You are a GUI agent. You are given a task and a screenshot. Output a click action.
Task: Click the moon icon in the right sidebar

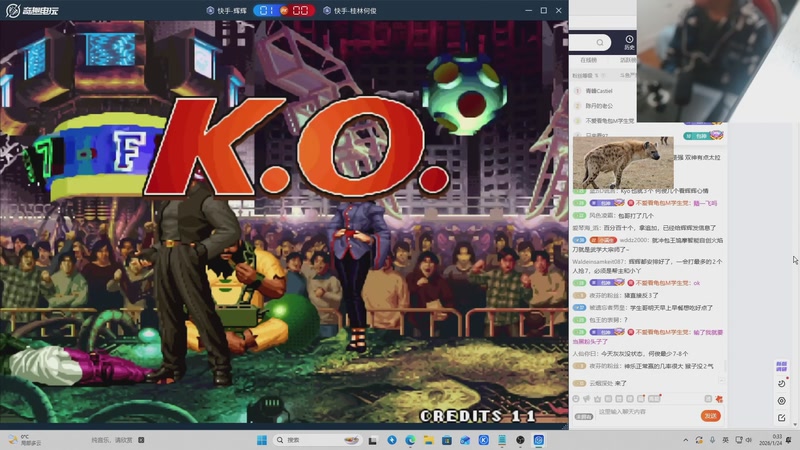(x=782, y=383)
